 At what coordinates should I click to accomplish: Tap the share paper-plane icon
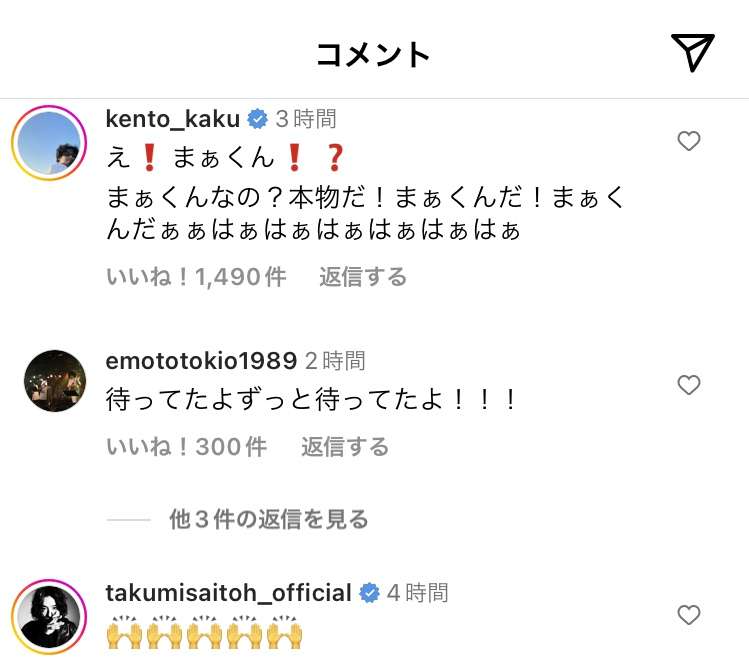click(x=692, y=52)
